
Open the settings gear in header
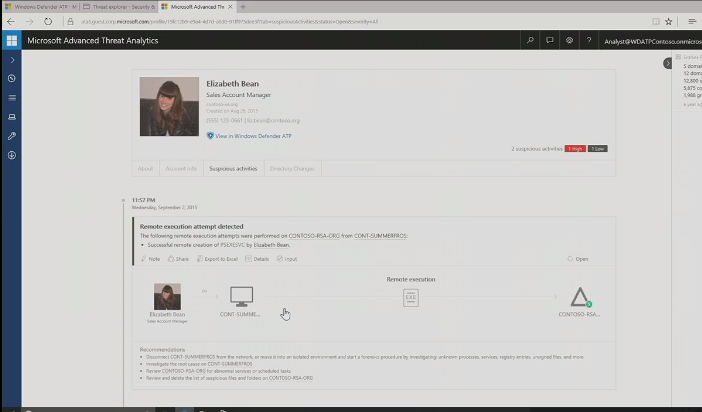point(569,41)
